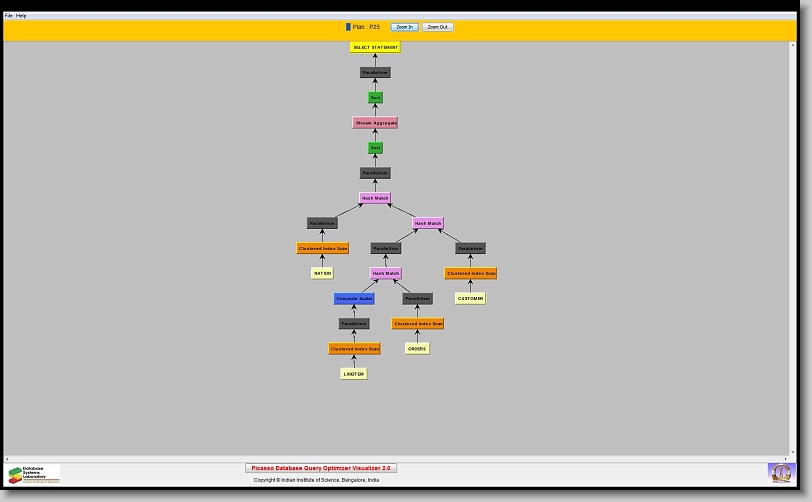Click the horizontal scrollbar at the bottom

(400, 459)
